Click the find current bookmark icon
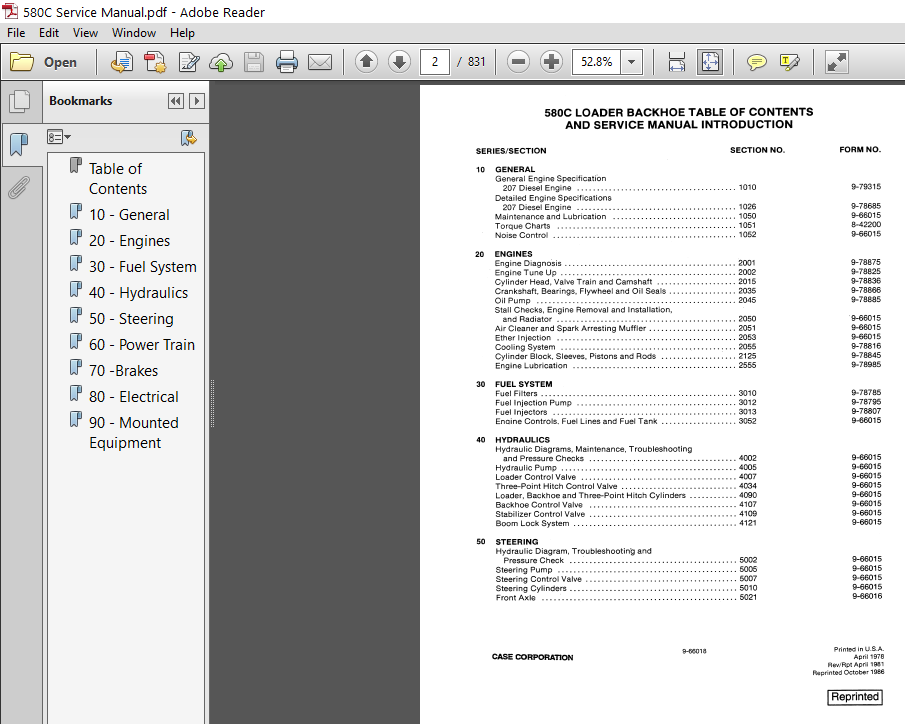 (188, 137)
